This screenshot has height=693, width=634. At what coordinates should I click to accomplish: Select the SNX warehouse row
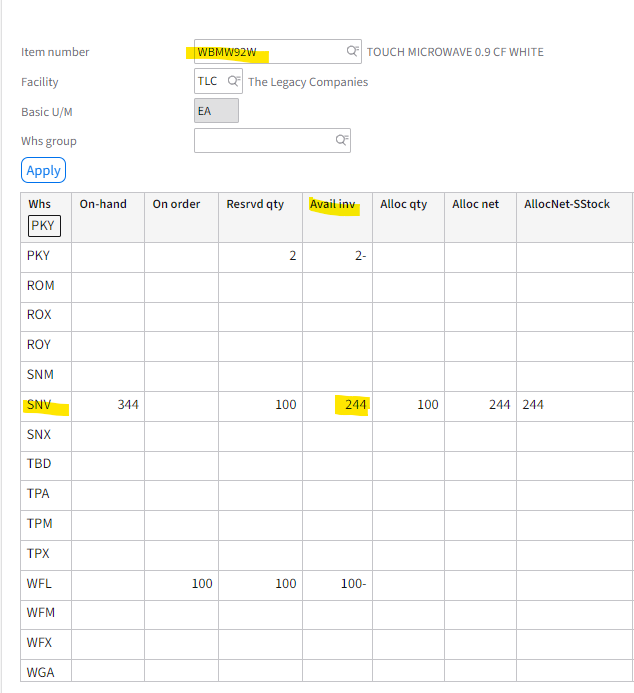(x=326, y=436)
